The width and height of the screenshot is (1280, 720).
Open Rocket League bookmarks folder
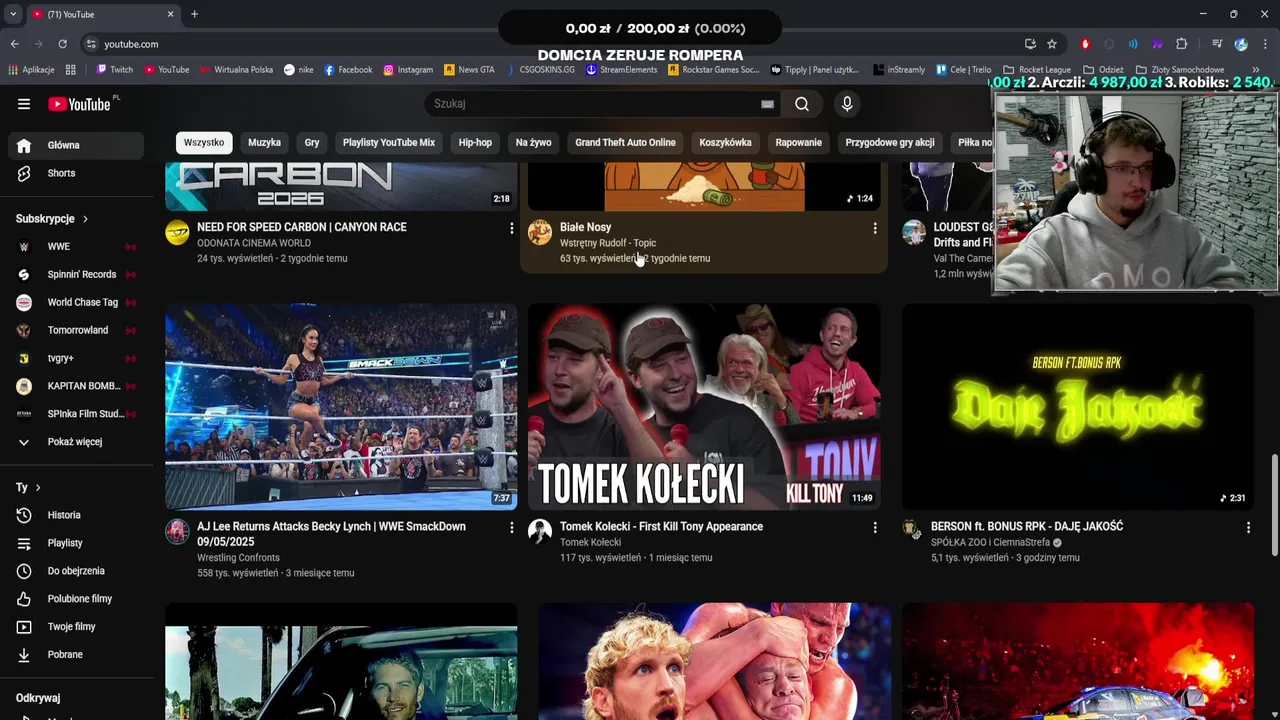tap(1037, 70)
